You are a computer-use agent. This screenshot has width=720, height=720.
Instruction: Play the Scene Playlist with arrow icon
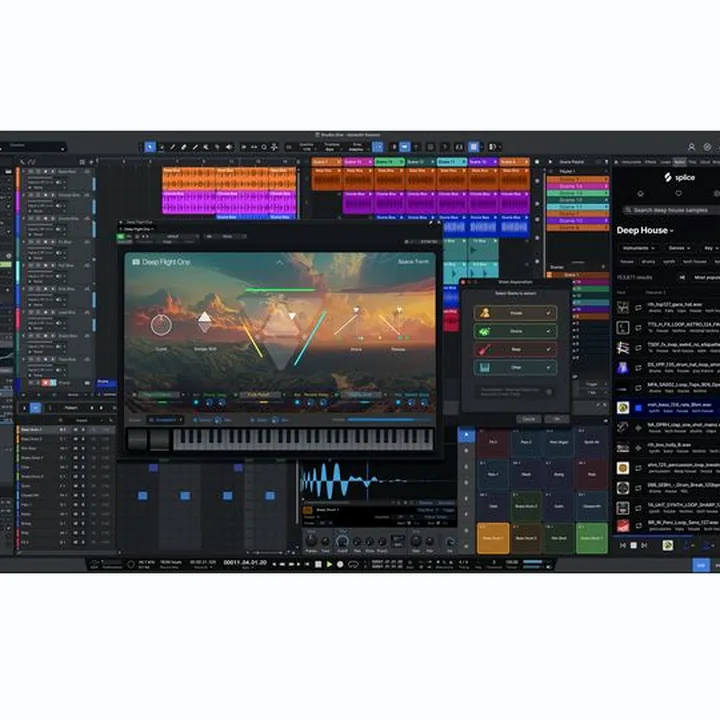pyautogui.click(x=550, y=162)
